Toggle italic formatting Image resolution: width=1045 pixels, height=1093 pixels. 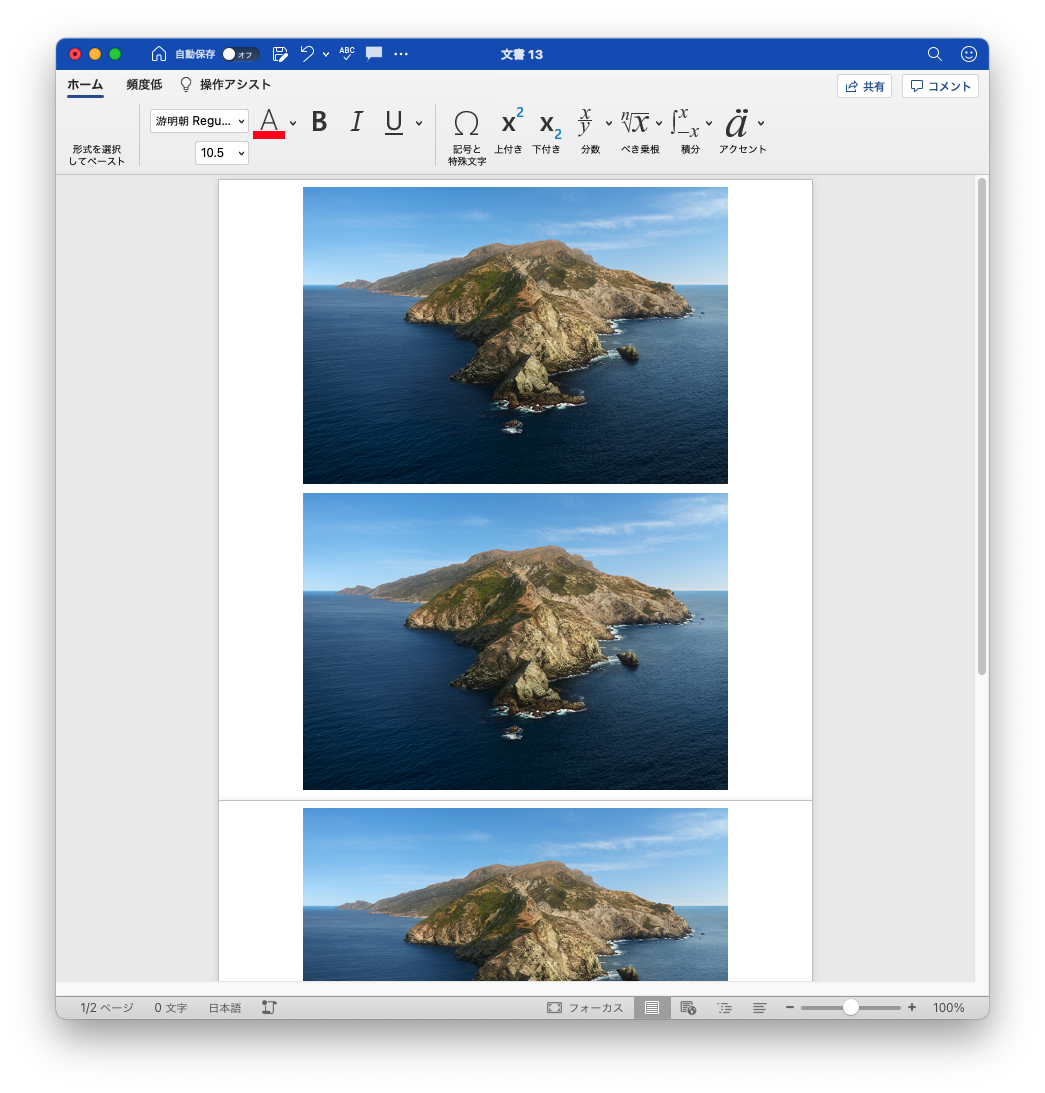[356, 121]
